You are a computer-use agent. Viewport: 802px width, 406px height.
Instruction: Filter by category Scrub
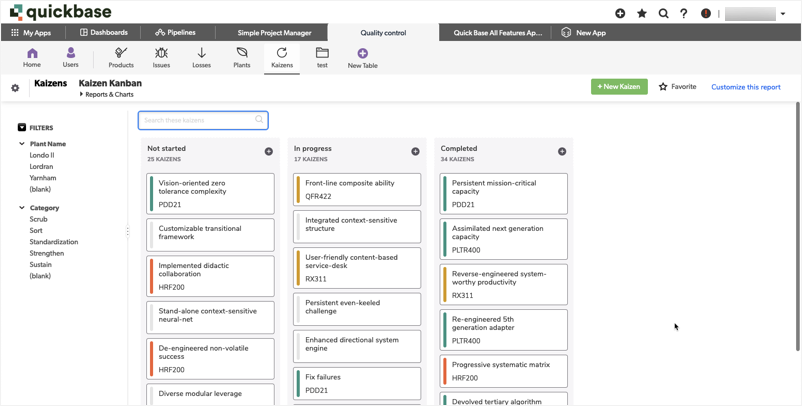click(38, 219)
